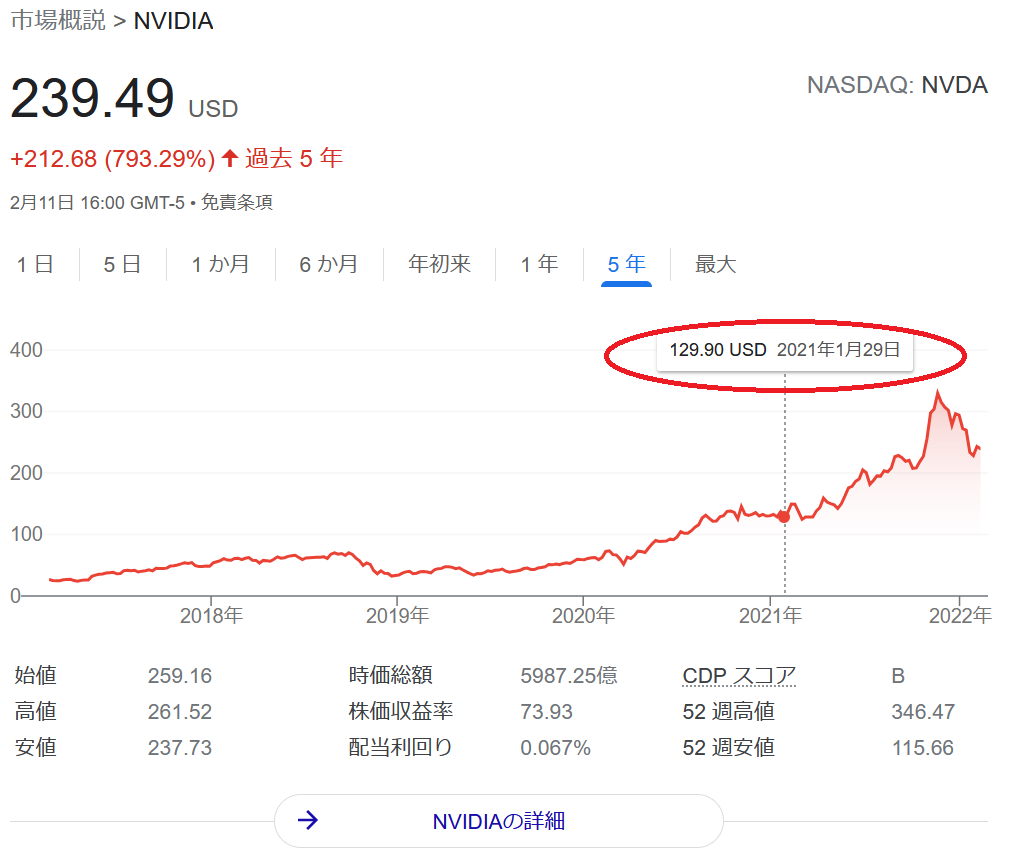Choose the 1か月 chart range

pos(220,265)
